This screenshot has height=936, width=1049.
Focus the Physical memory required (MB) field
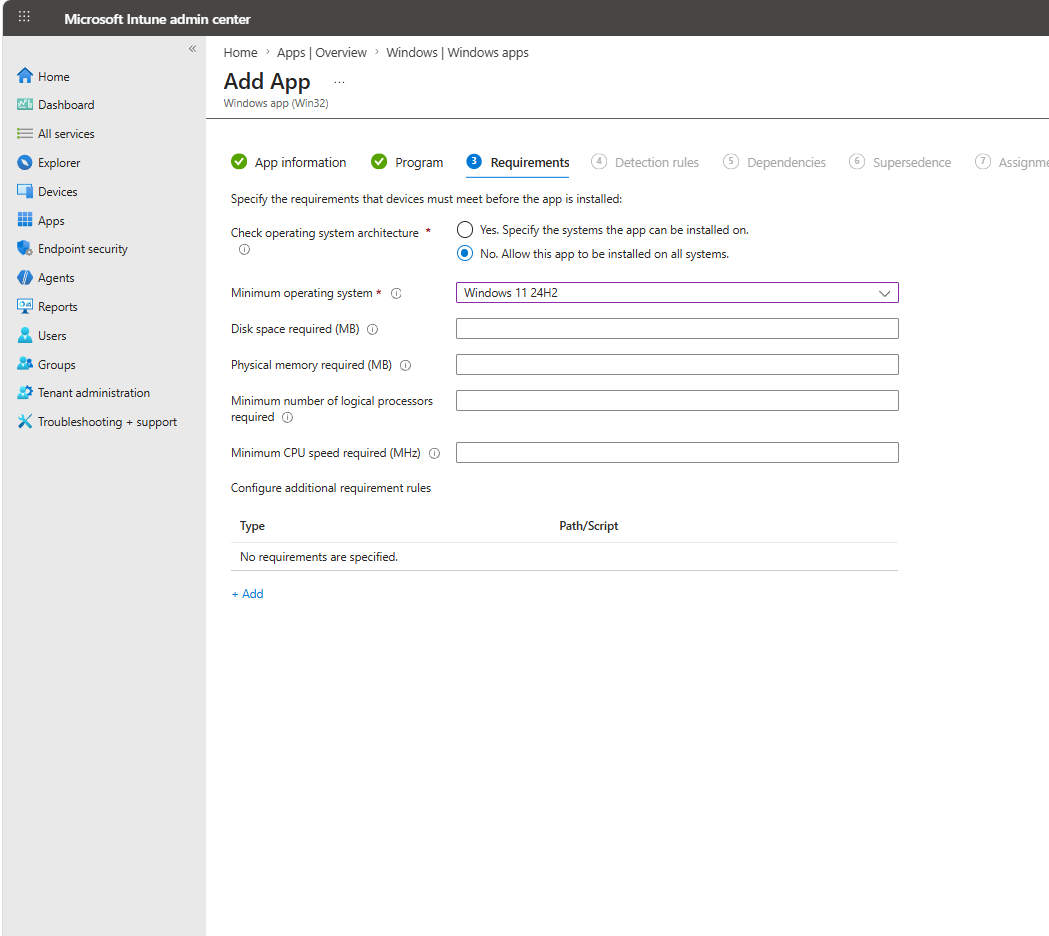coord(677,365)
